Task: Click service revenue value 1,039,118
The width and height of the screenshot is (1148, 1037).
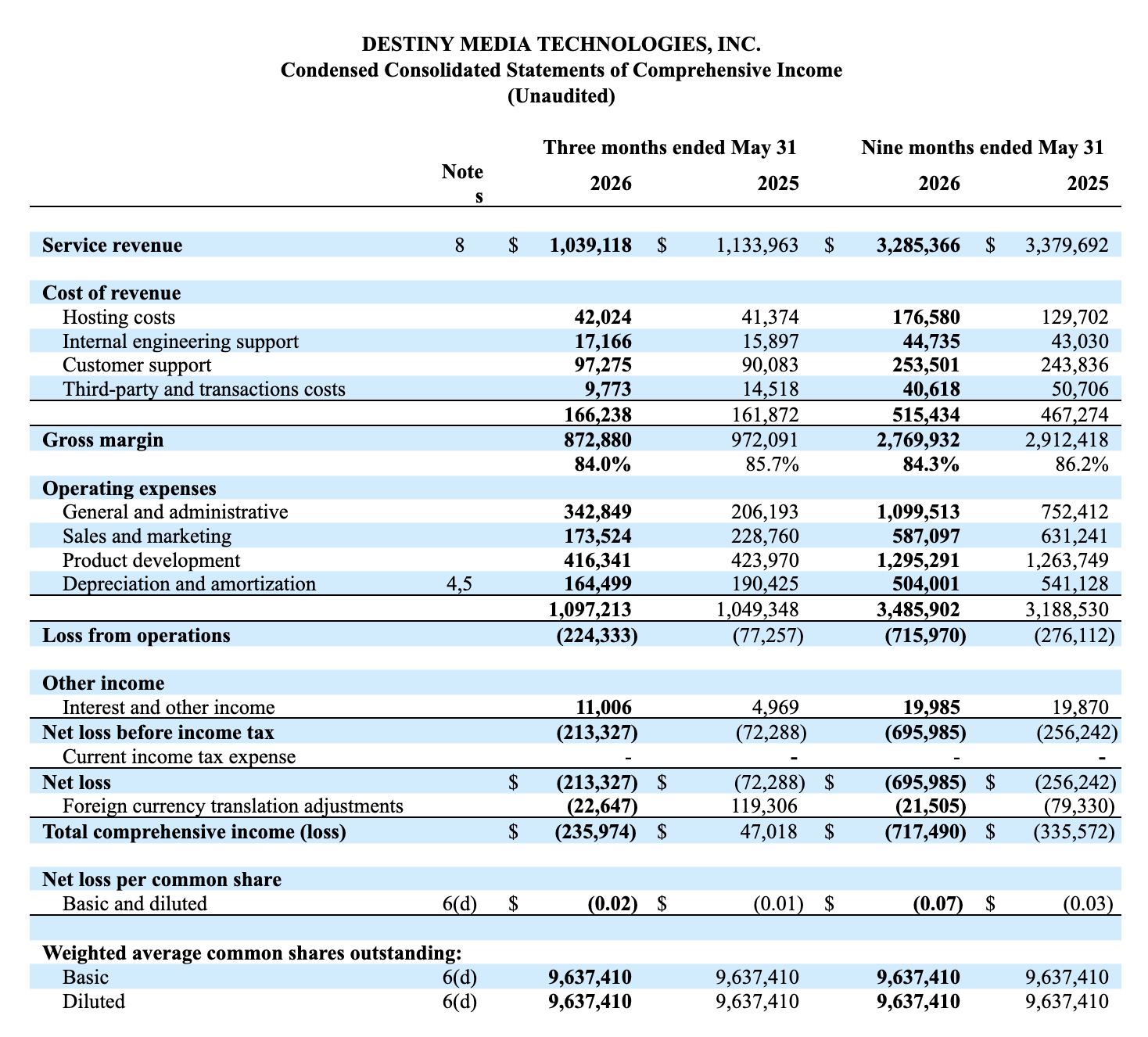Action: pos(590,246)
